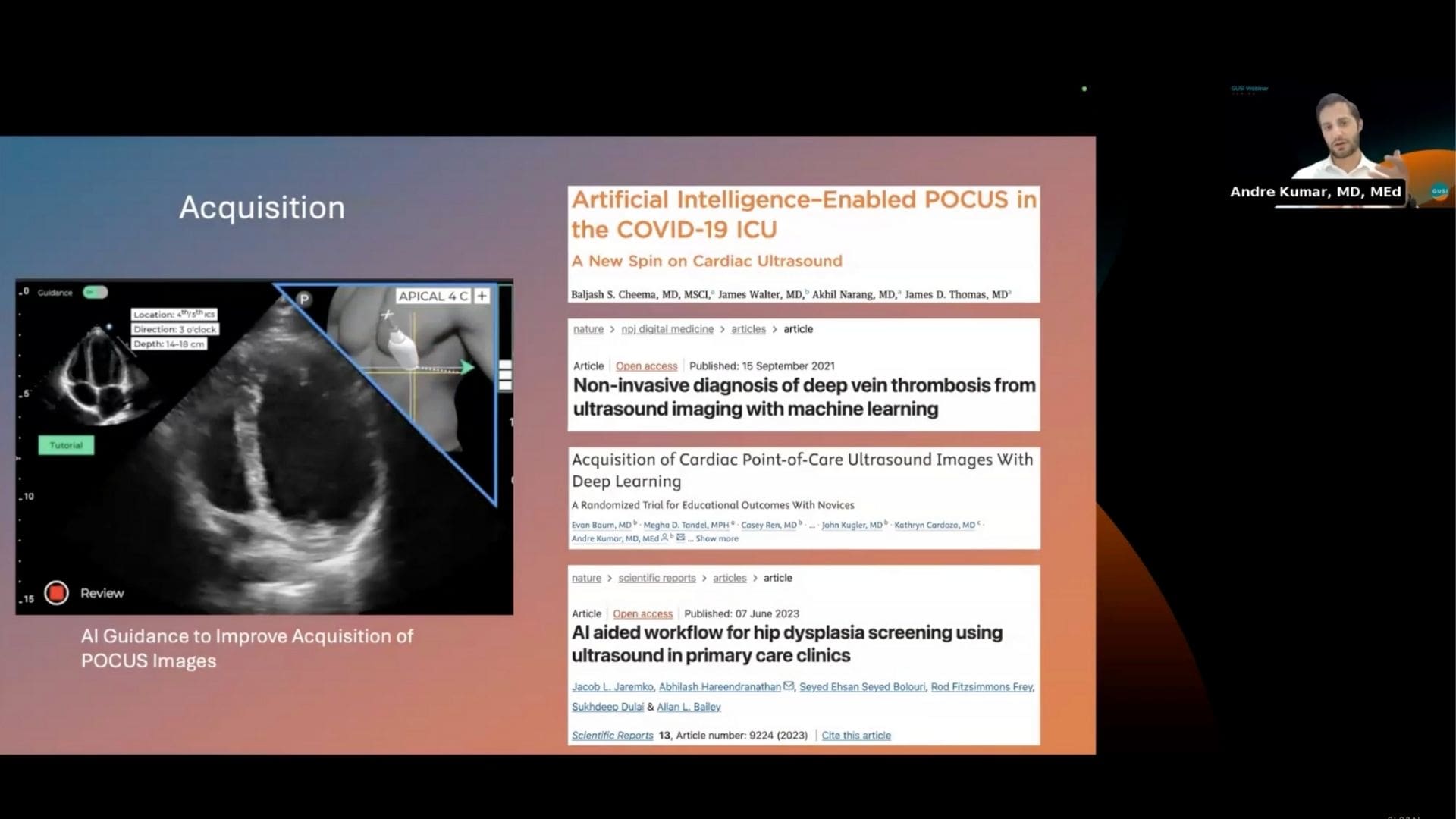Click the nature breadcrumb above DVT article

[x=588, y=329]
